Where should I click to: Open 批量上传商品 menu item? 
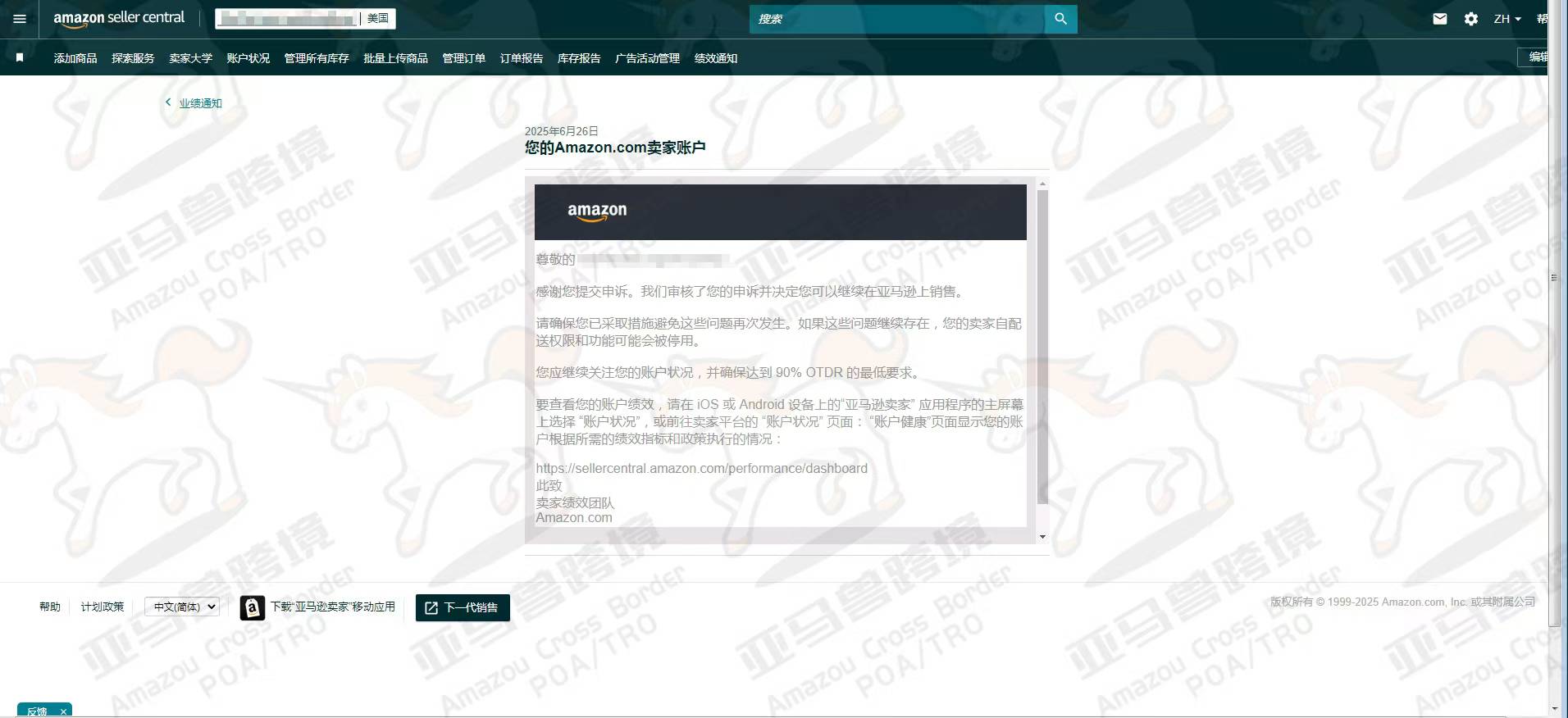tap(395, 58)
